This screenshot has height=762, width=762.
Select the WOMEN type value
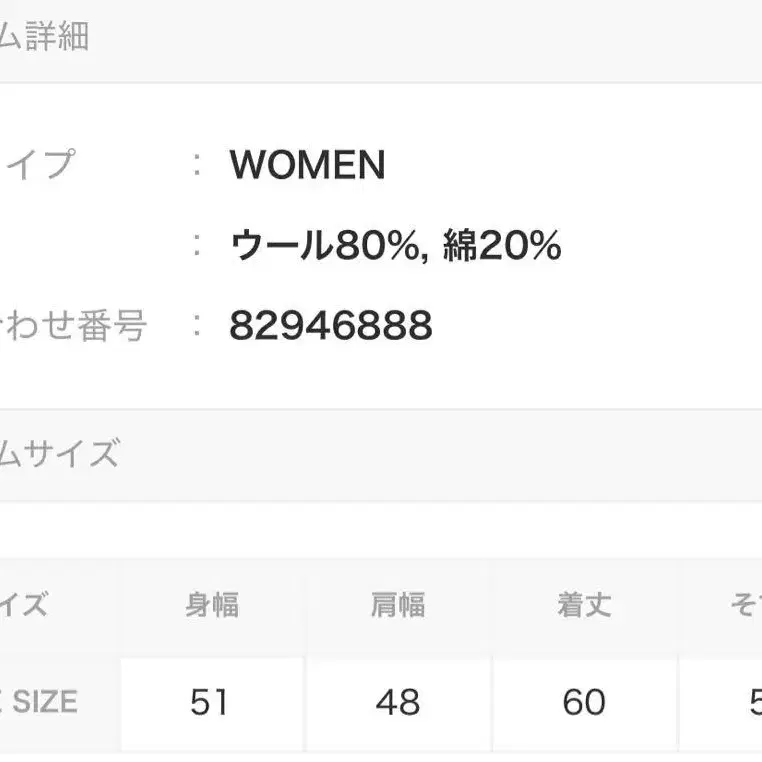(x=307, y=165)
